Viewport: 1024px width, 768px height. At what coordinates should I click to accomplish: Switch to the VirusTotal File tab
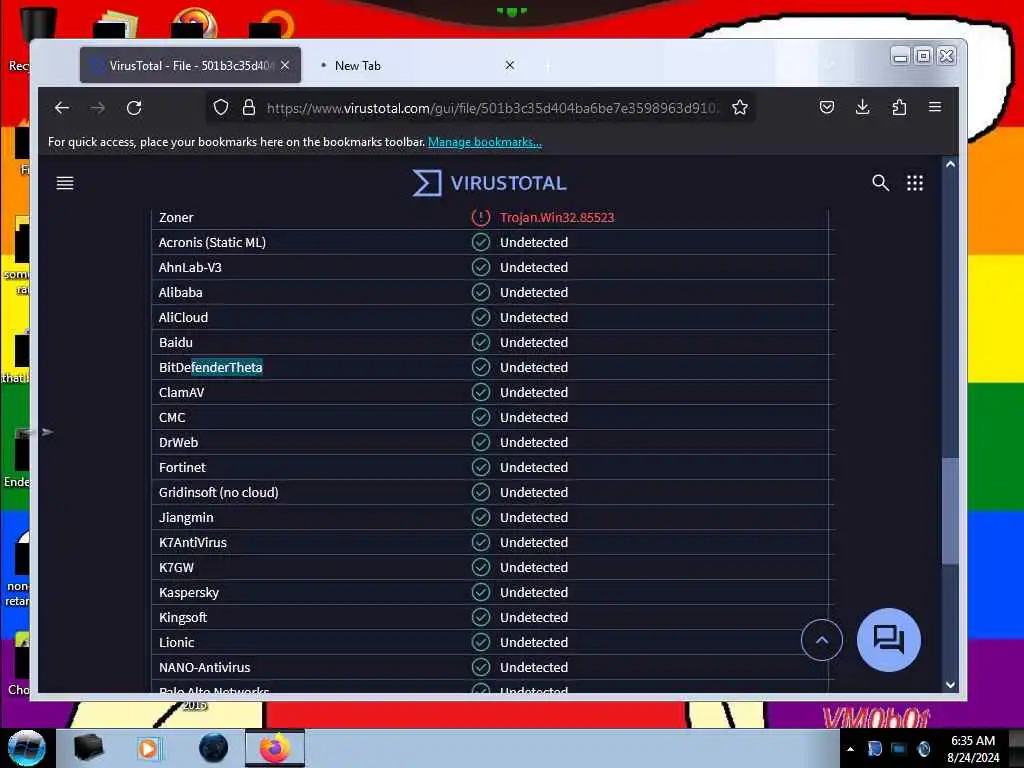pyautogui.click(x=190, y=65)
